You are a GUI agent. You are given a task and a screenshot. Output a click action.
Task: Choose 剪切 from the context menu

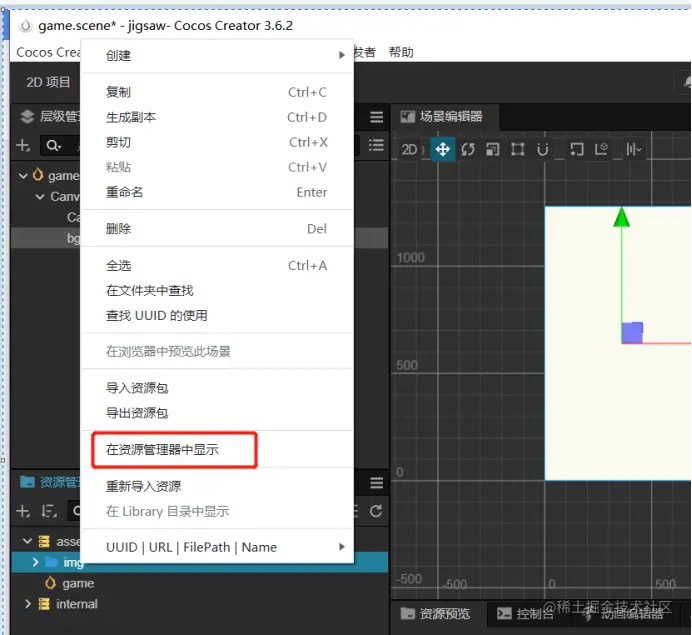pyautogui.click(x=218, y=142)
